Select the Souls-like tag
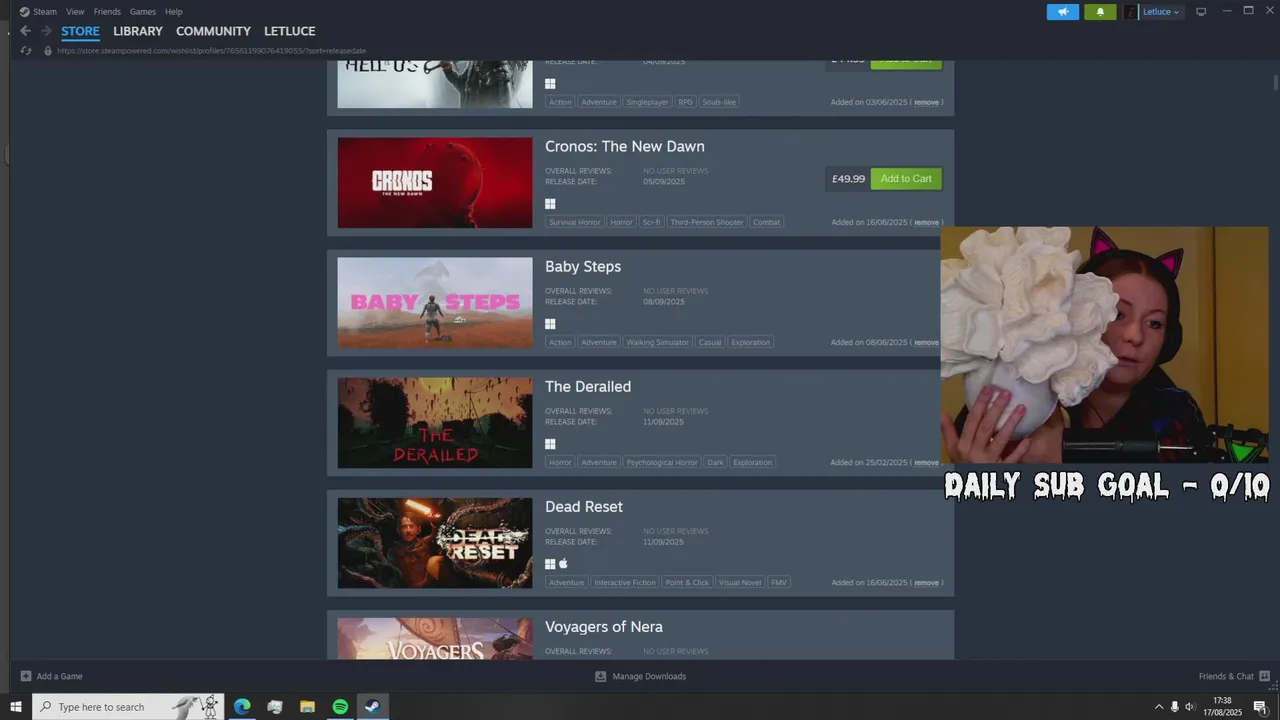Screen dimensions: 1280x720 pyautogui.click(x=719, y=102)
